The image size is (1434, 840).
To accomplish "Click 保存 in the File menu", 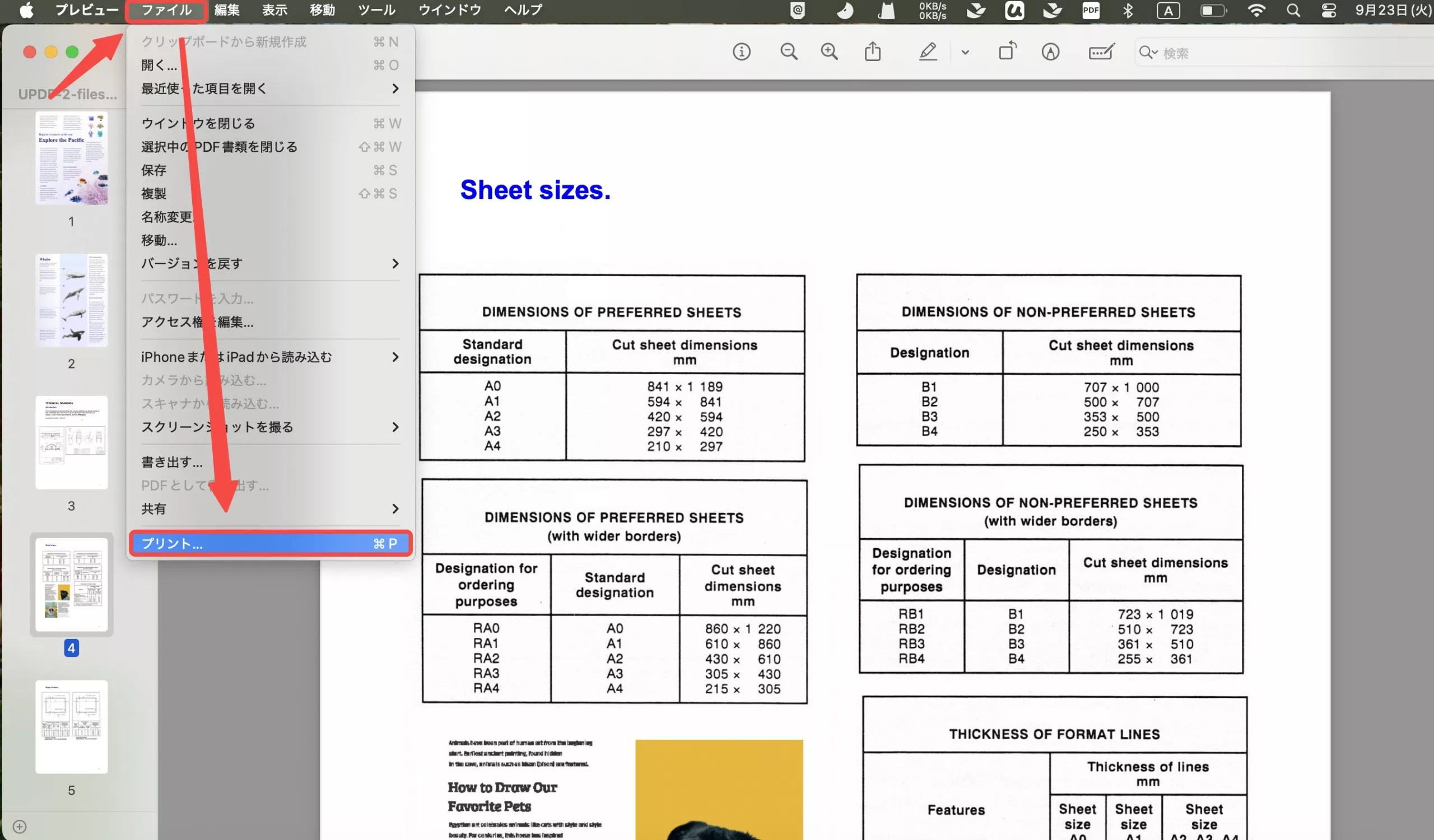I will 153,170.
